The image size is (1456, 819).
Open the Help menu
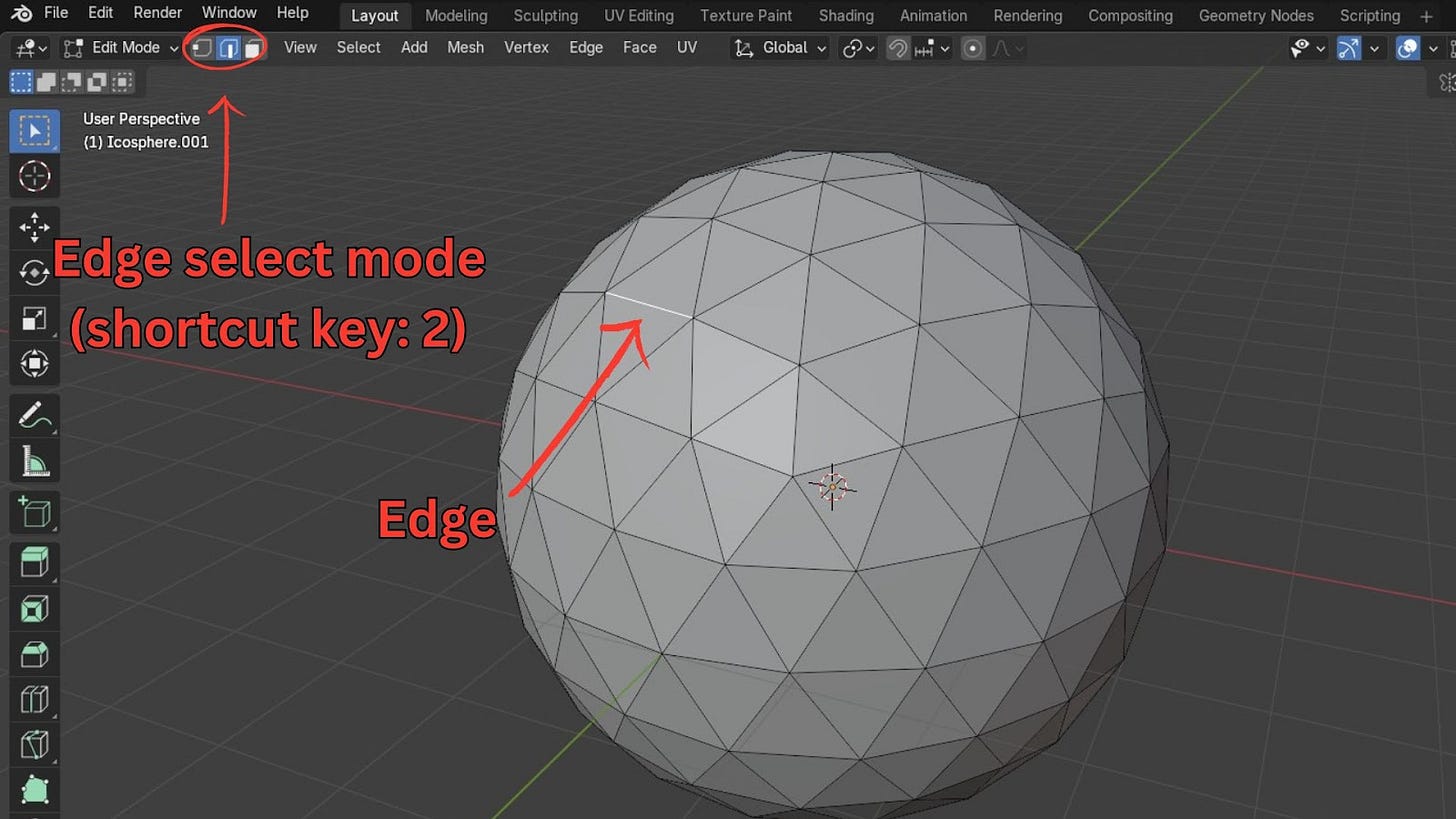(x=292, y=14)
